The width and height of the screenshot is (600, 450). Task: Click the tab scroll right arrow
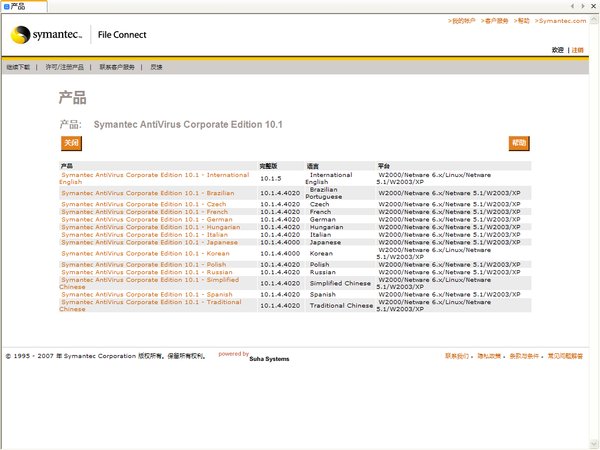pyautogui.click(x=582, y=6)
